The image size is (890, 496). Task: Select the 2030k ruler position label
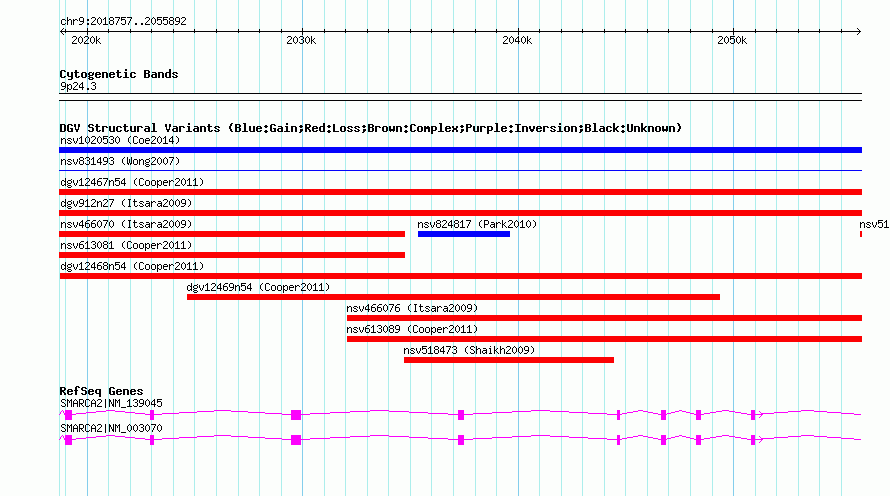pos(301,40)
